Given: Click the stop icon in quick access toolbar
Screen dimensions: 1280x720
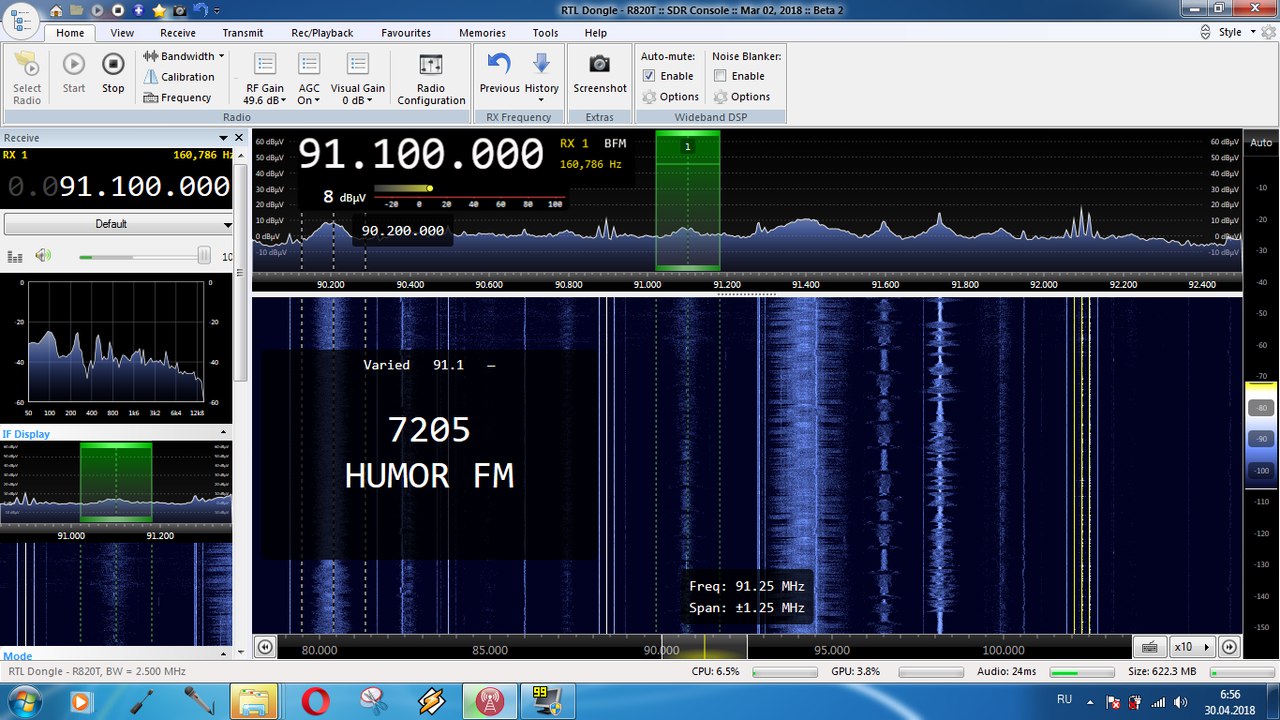Looking at the screenshot, I should point(118,10).
